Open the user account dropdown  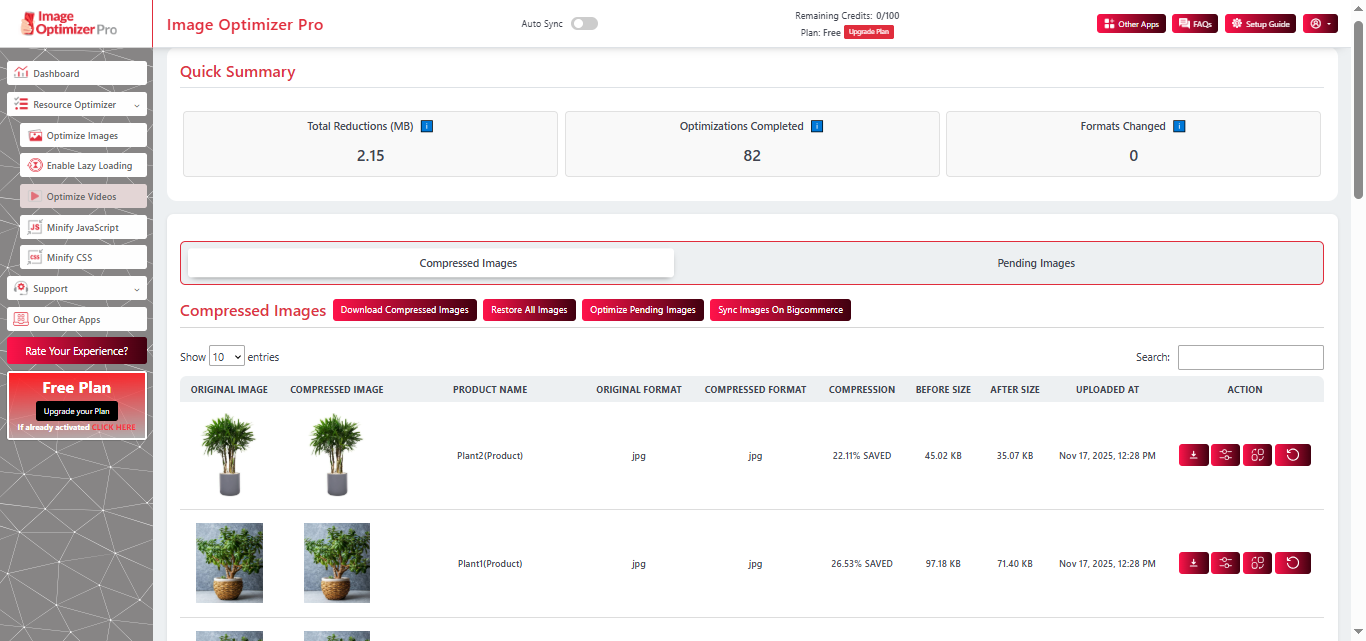click(x=1320, y=24)
